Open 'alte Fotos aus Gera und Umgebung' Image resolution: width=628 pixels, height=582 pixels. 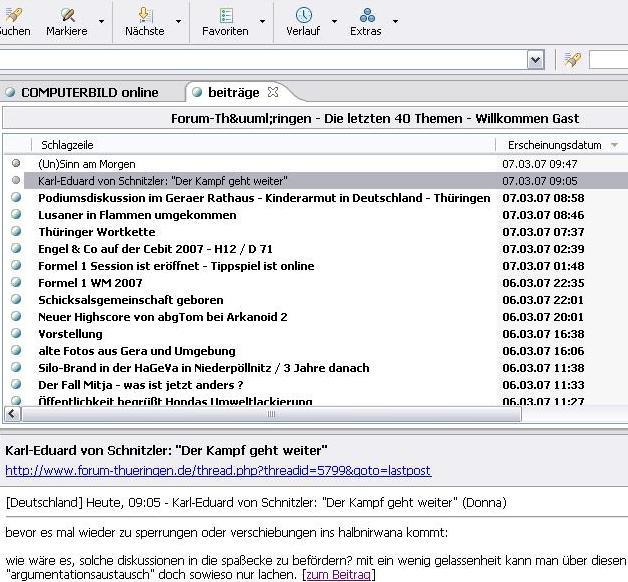[137, 351]
